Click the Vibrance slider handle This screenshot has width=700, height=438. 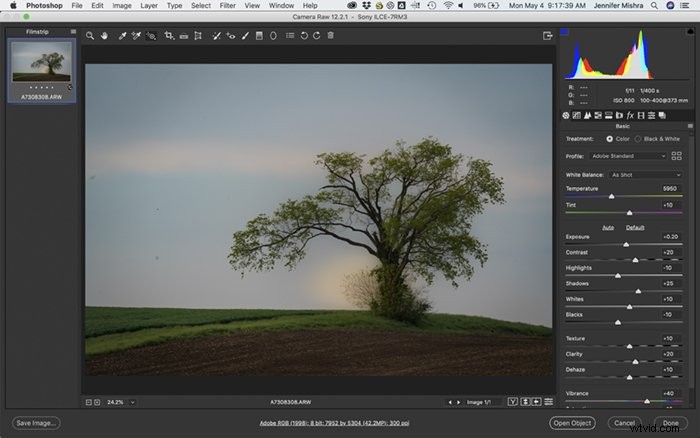647,401
